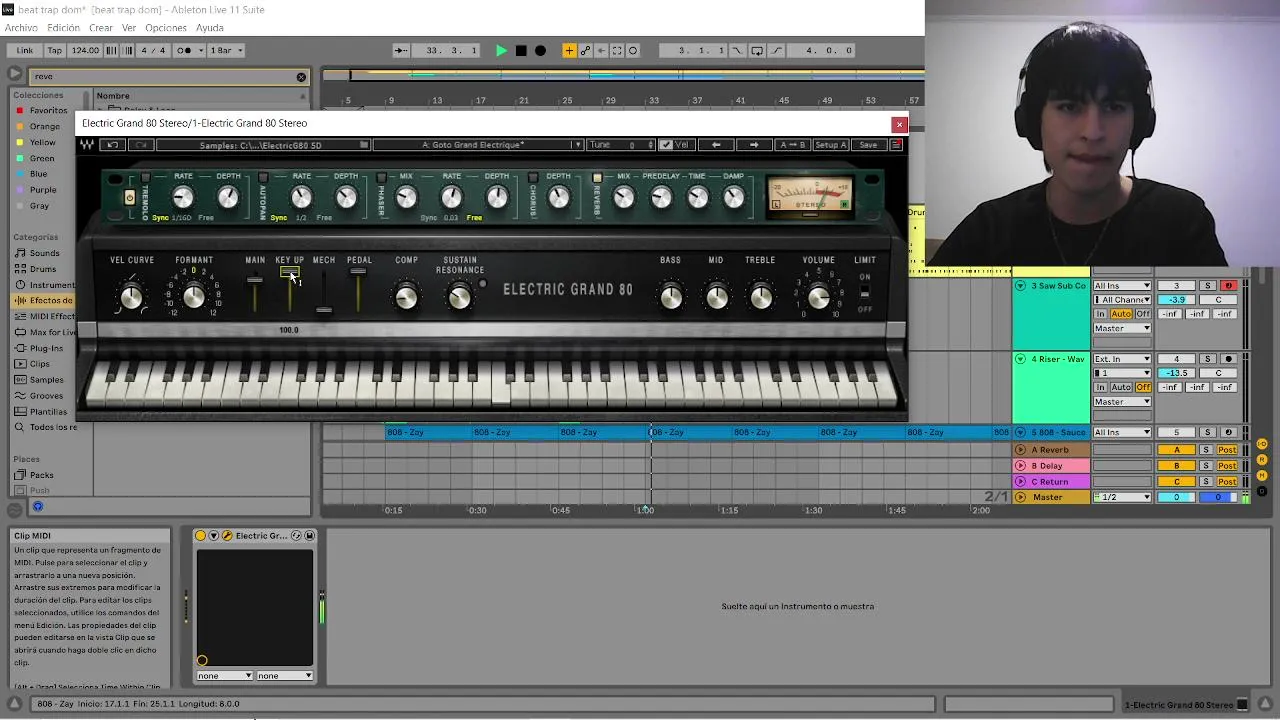Select the Sounds category in the browser
Screen dimensions: 1280x720
pos(44,253)
